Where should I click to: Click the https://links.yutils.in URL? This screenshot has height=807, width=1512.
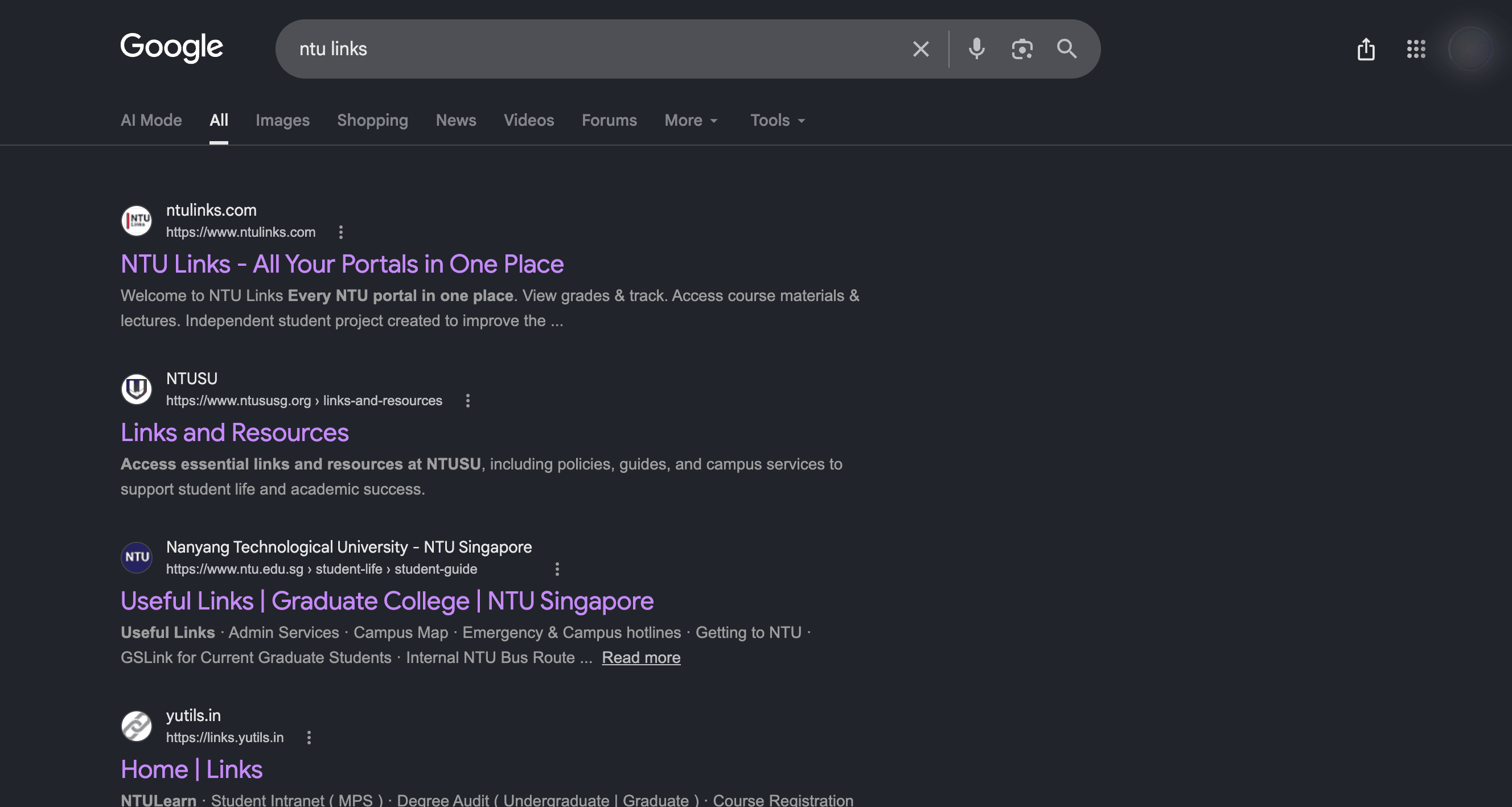(x=225, y=738)
